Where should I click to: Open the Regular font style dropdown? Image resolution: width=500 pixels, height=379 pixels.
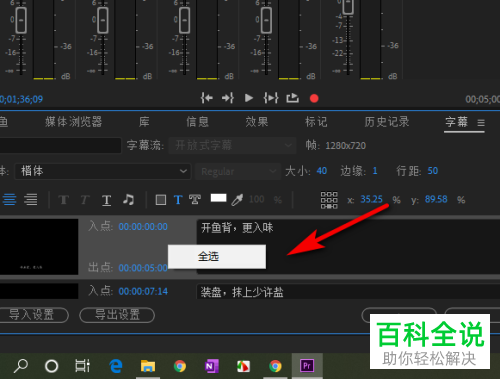click(x=238, y=172)
